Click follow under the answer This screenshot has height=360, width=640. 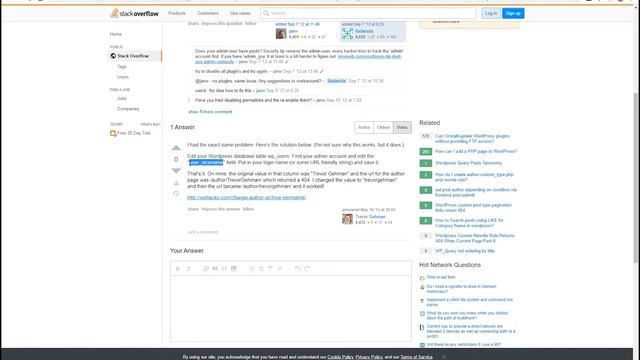click(x=248, y=209)
